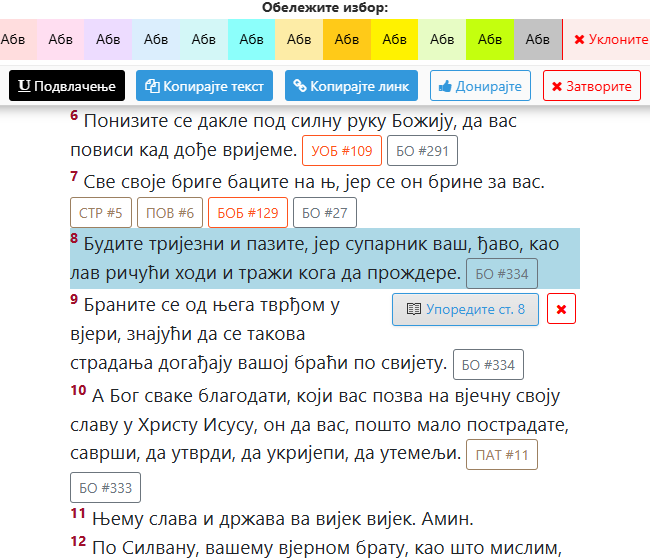Open БО #334 tag in verse 8

tap(502, 274)
